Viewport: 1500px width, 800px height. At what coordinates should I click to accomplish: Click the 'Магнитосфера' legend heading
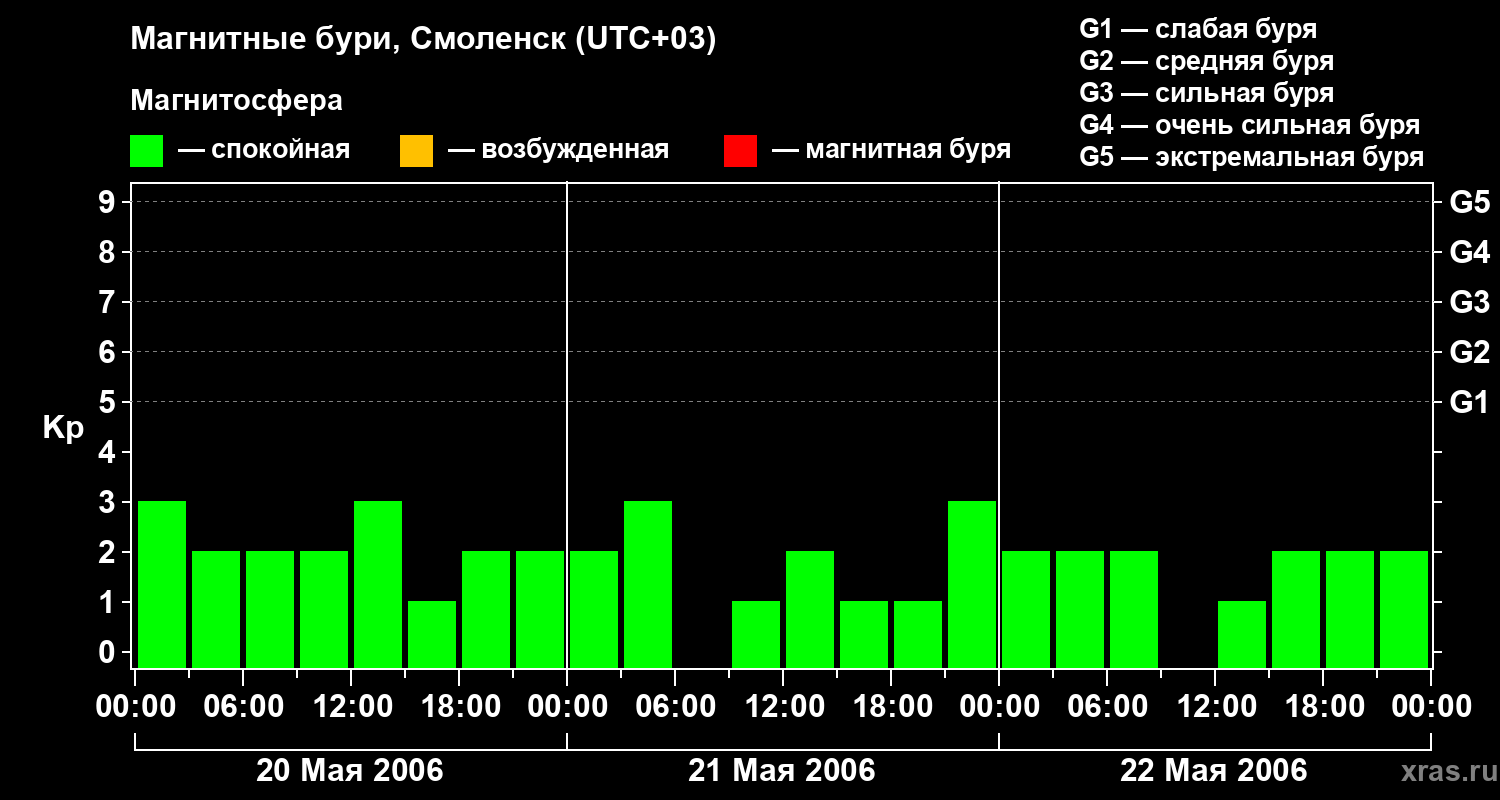click(236, 101)
